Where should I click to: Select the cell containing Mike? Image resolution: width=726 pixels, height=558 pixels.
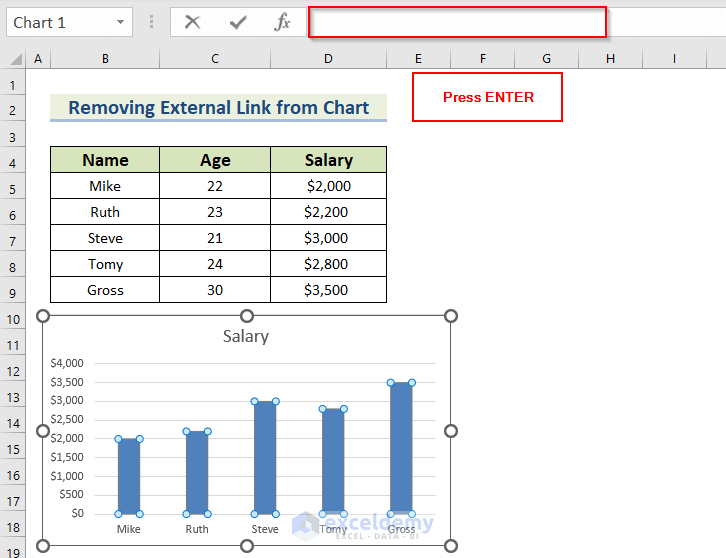coord(105,186)
